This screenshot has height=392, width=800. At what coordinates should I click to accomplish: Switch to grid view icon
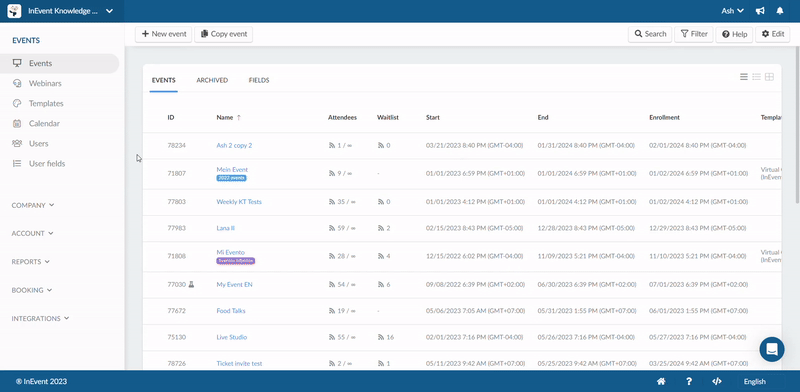coord(769,77)
